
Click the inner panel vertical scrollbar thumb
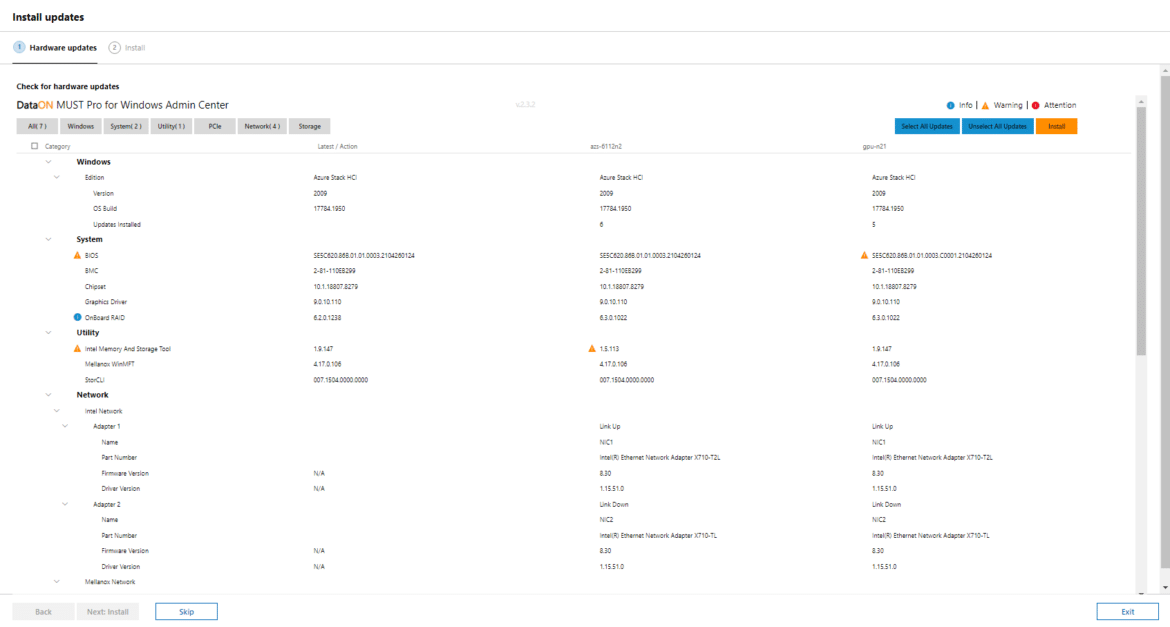pos(1141,231)
